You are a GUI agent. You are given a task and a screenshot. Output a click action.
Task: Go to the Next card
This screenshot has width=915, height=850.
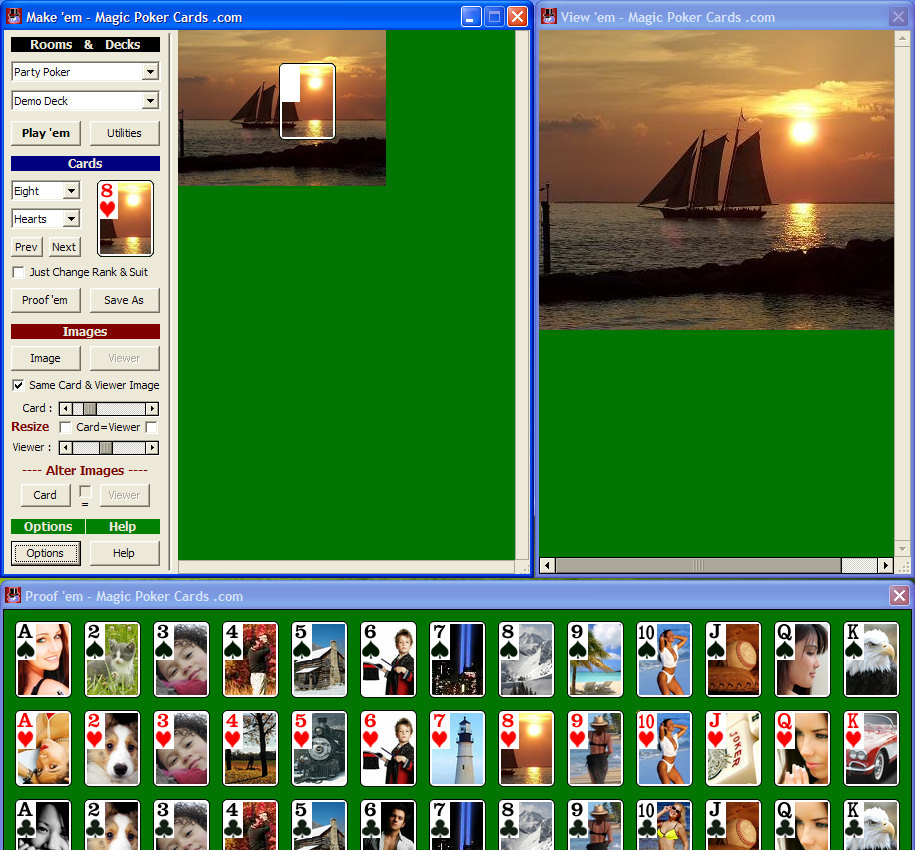pos(64,247)
